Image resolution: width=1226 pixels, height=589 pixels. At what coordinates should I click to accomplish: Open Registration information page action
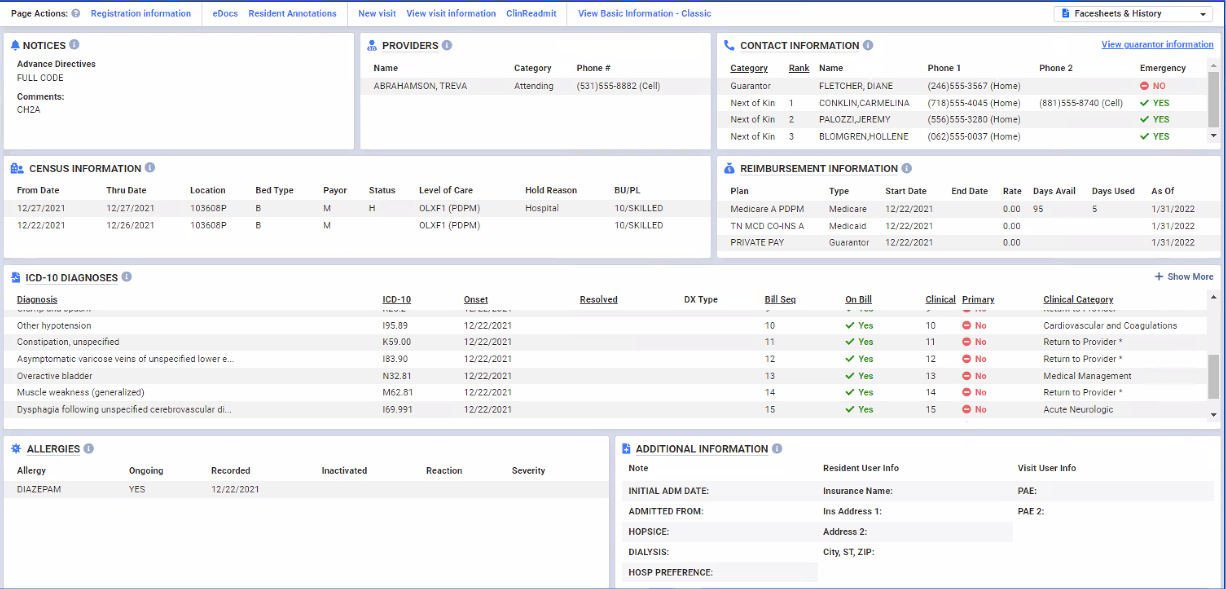coord(140,14)
